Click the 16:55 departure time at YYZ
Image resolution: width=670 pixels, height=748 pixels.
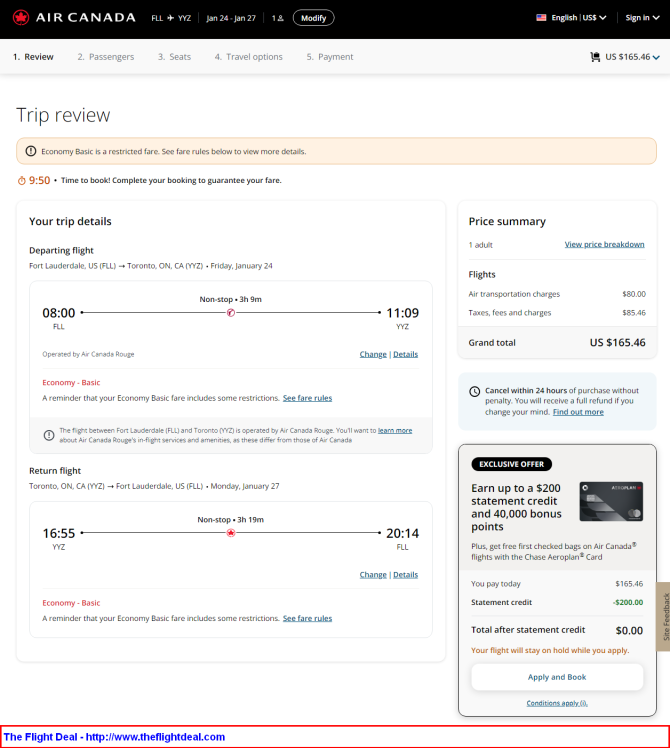[59, 533]
